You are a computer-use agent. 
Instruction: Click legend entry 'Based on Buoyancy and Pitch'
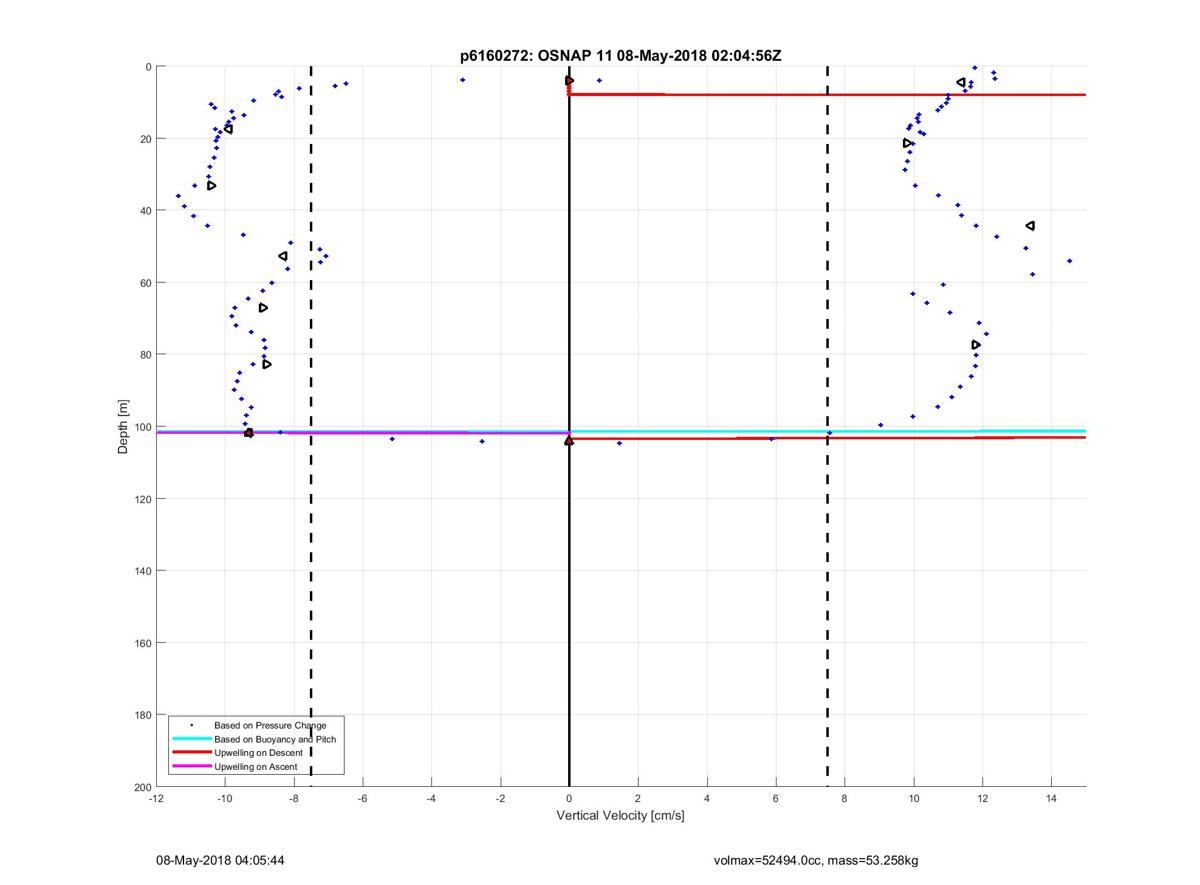coord(275,739)
